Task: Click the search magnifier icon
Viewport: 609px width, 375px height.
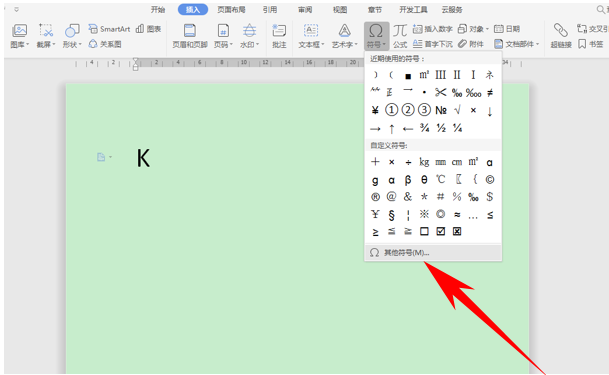Action: [x=601, y=9]
